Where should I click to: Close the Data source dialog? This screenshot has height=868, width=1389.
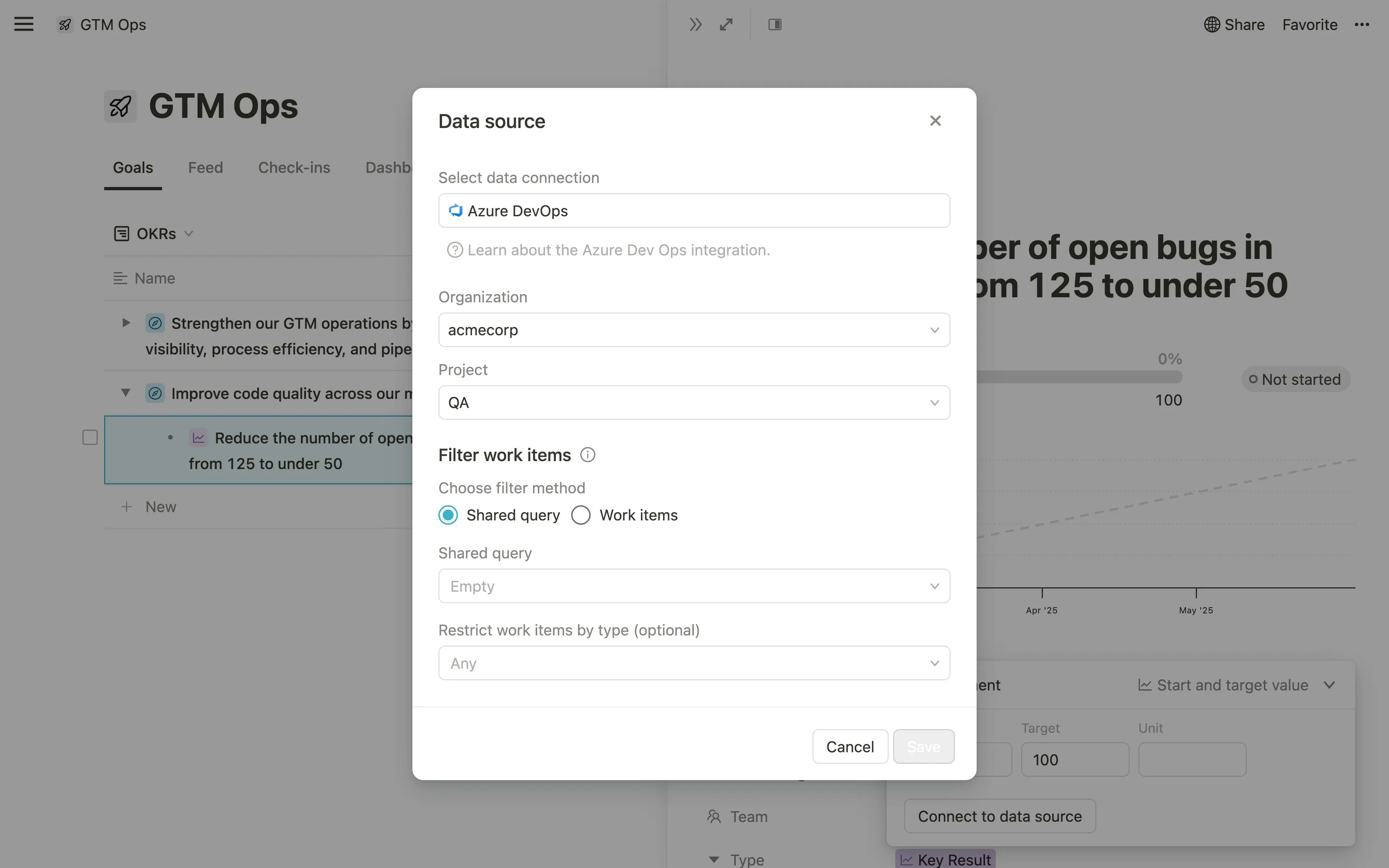pos(935,120)
